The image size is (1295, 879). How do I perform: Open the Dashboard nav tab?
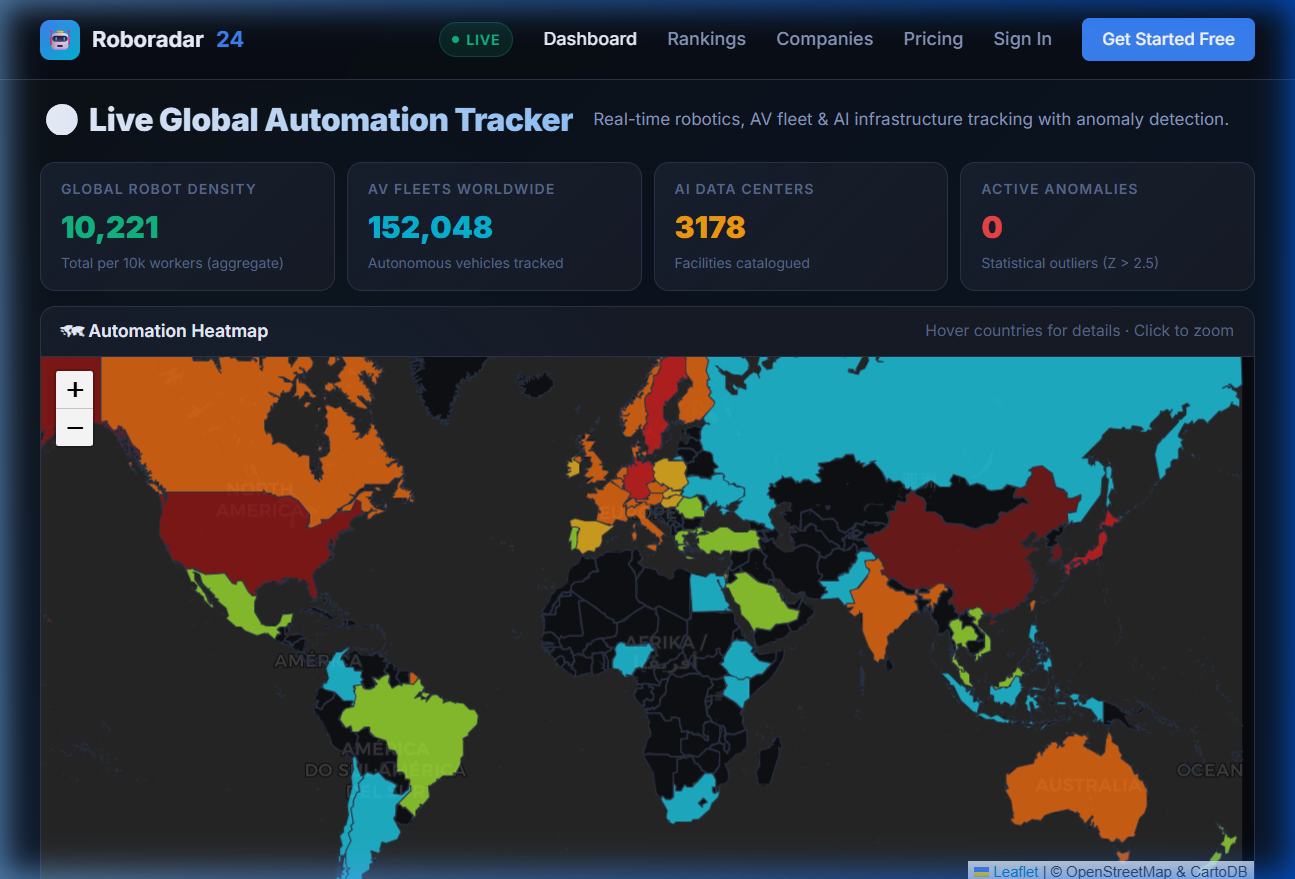click(590, 39)
